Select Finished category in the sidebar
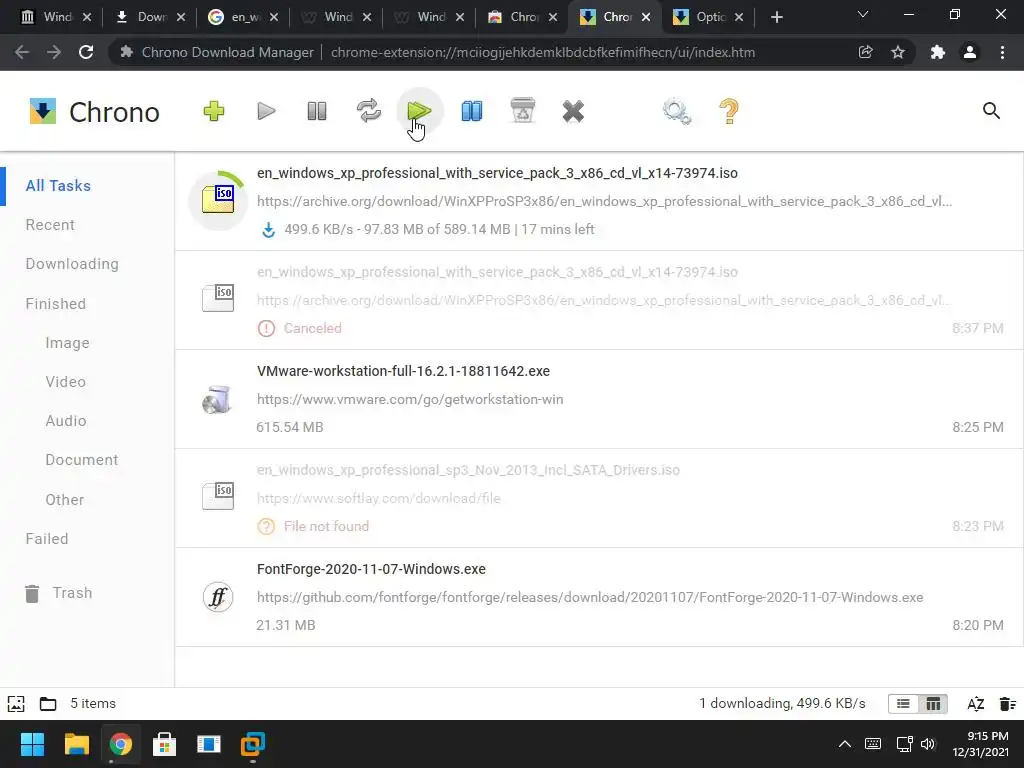 56,304
